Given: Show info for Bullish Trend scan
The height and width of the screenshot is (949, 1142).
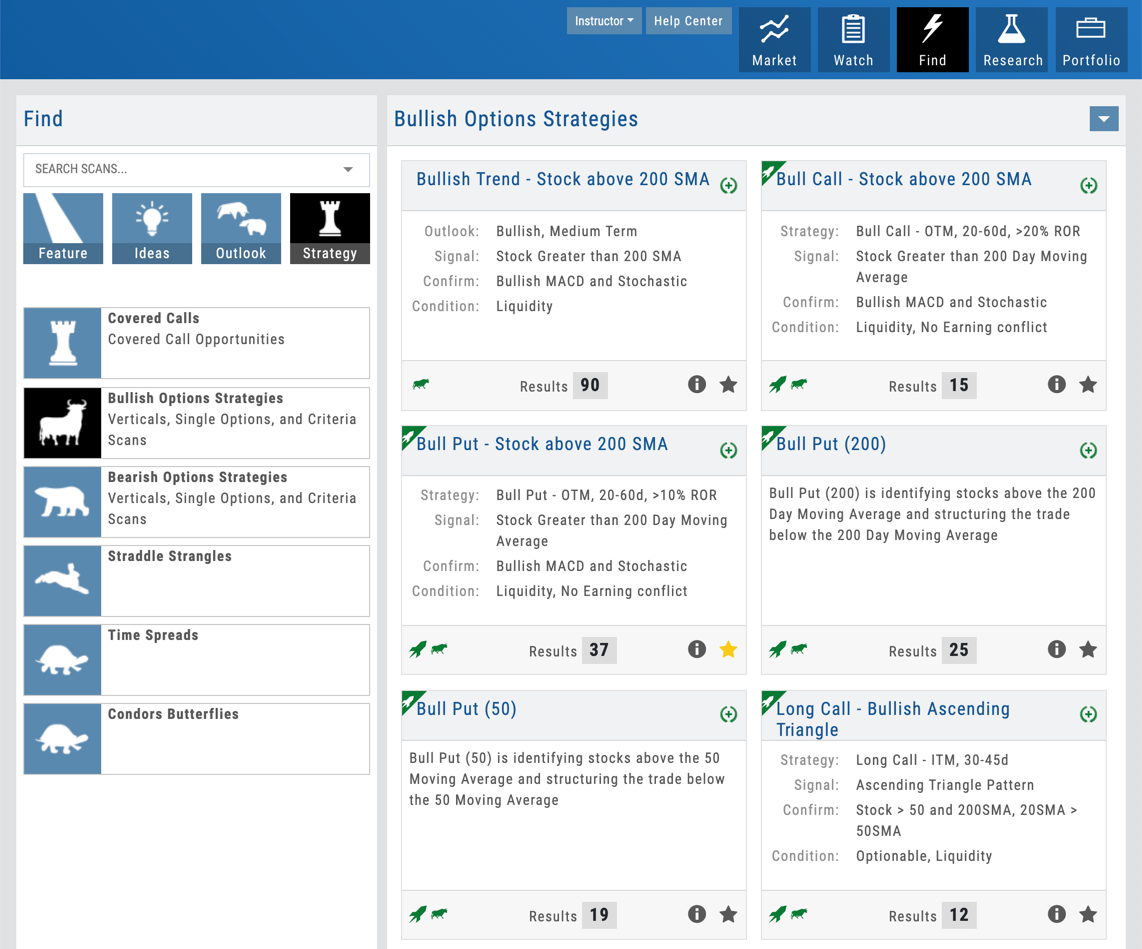Looking at the screenshot, I should (x=697, y=385).
